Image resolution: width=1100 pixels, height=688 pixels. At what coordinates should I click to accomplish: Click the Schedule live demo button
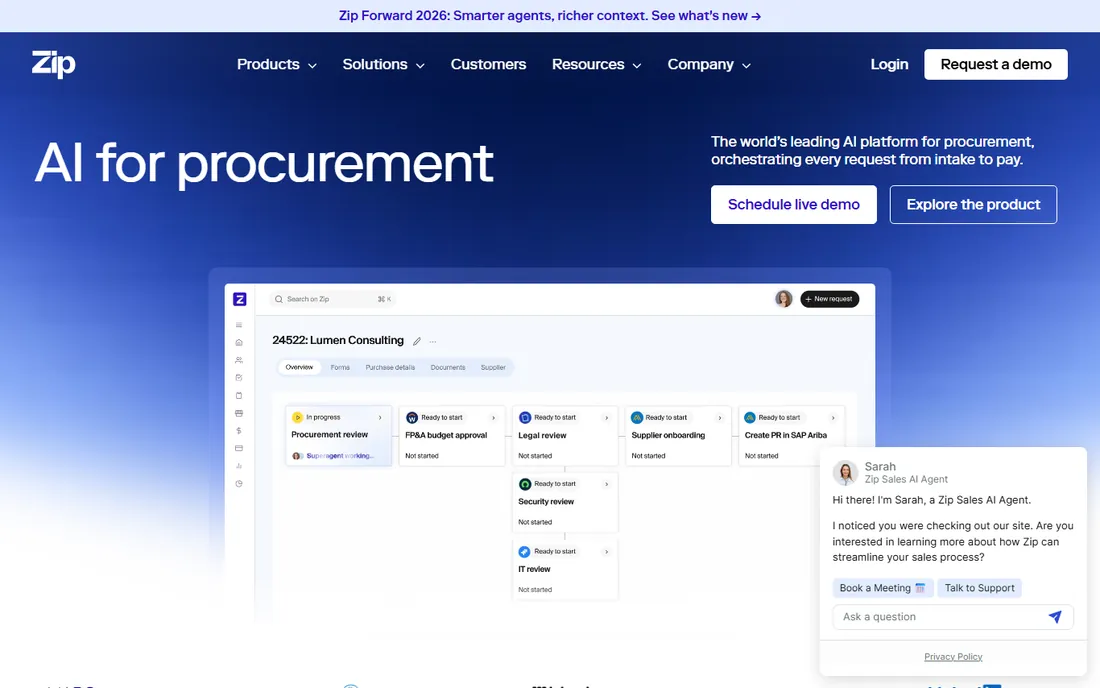[x=793, y=205]
